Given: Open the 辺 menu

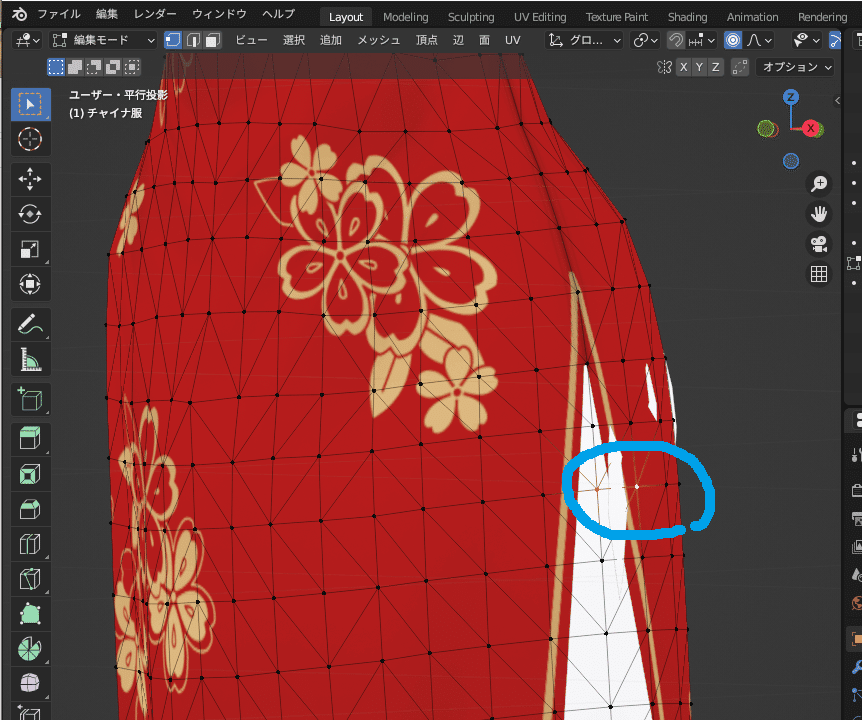Looking at the screenshot, I should (x=458, y=40).
